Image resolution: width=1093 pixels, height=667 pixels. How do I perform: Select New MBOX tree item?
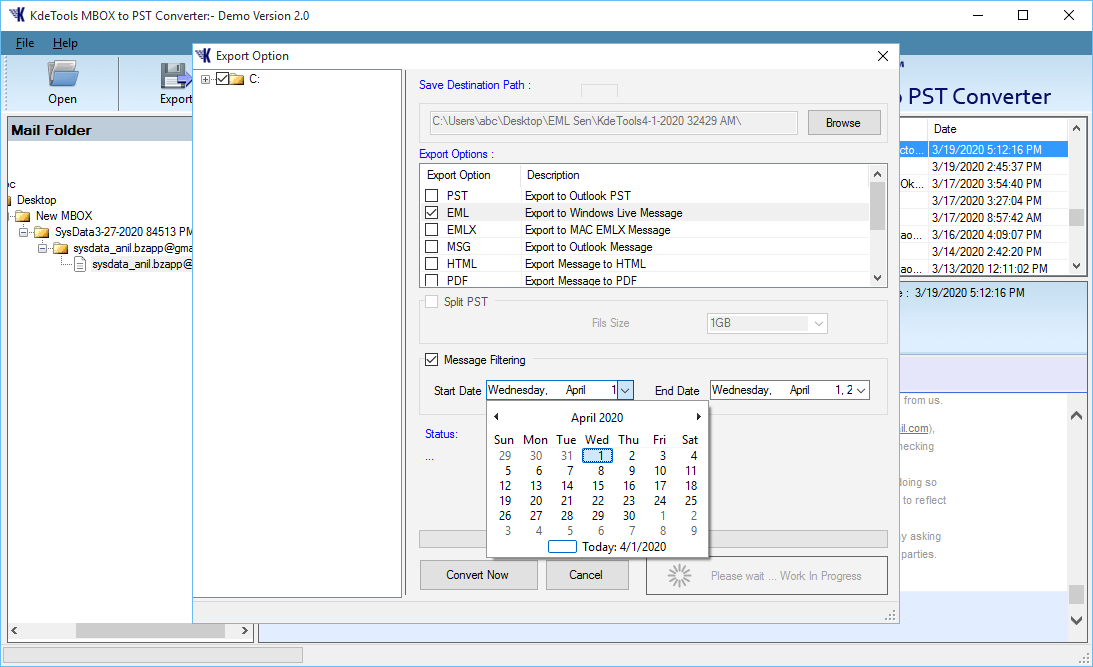[x=64, y=216]
